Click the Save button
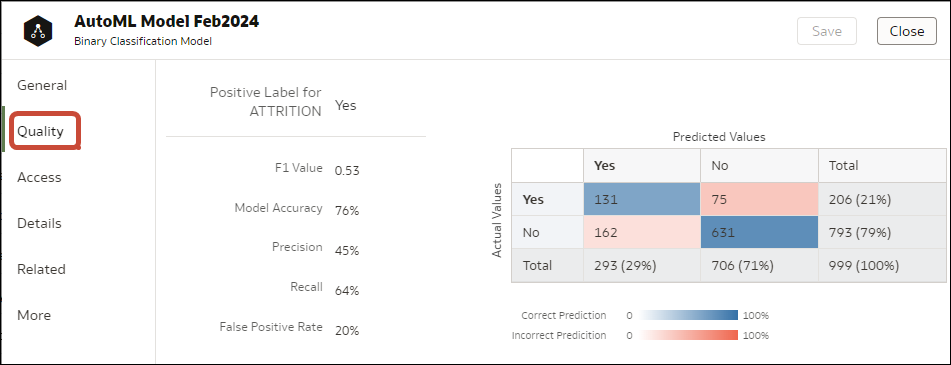 point(827,31)
